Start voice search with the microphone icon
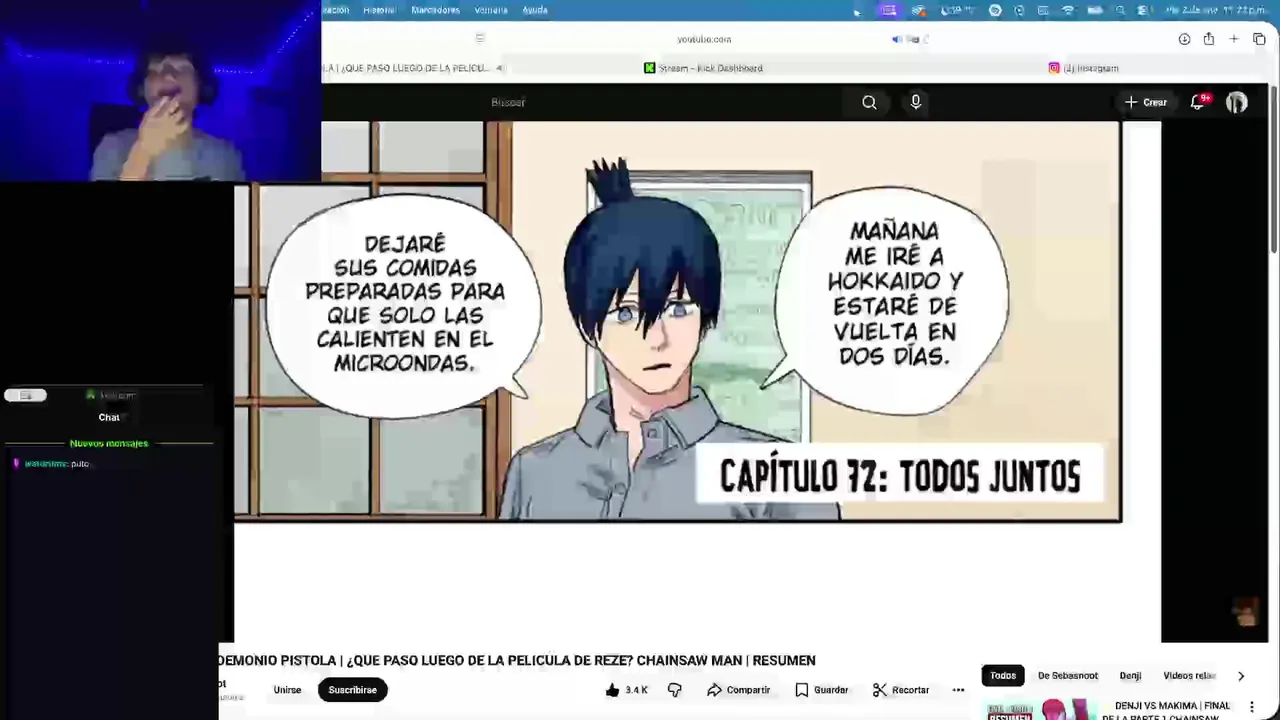The width and height of the screenshot is (1280, 720). (x=915, y=102)
